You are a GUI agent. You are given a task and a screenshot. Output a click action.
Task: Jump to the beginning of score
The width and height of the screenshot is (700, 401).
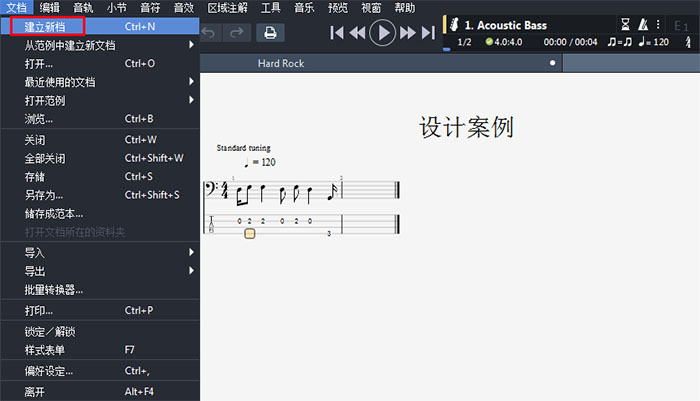pos(337,33)
